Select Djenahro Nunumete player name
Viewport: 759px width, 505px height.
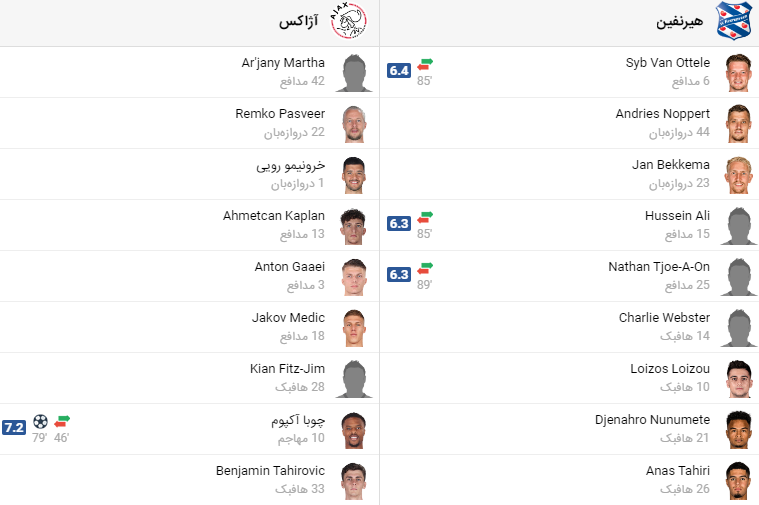click(652, 419)
